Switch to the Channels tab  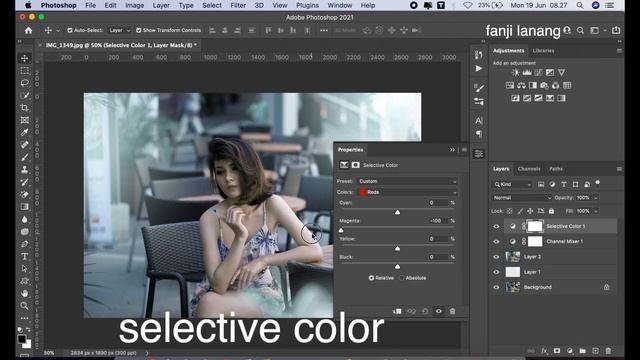tap(529, 169)
